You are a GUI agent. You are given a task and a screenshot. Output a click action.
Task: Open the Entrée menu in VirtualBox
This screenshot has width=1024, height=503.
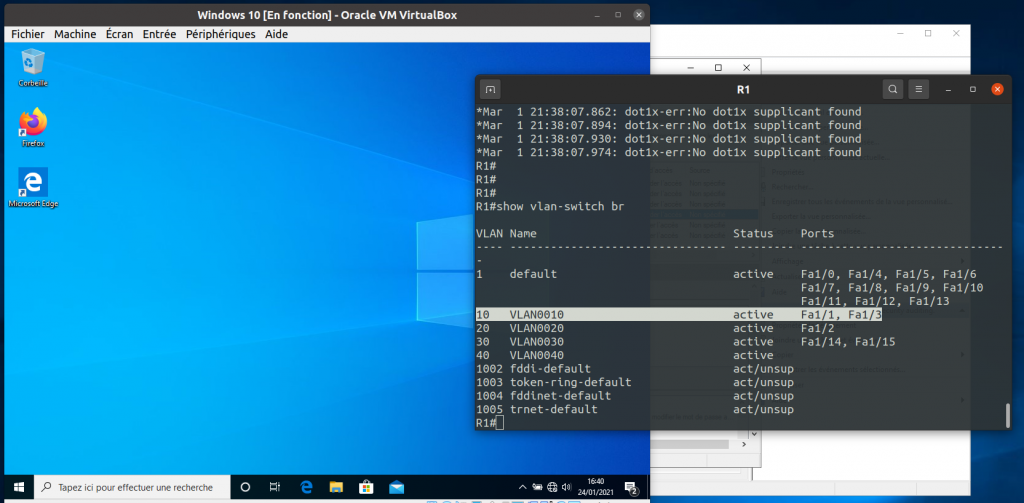pyautogui.click(x=159, y=34)
